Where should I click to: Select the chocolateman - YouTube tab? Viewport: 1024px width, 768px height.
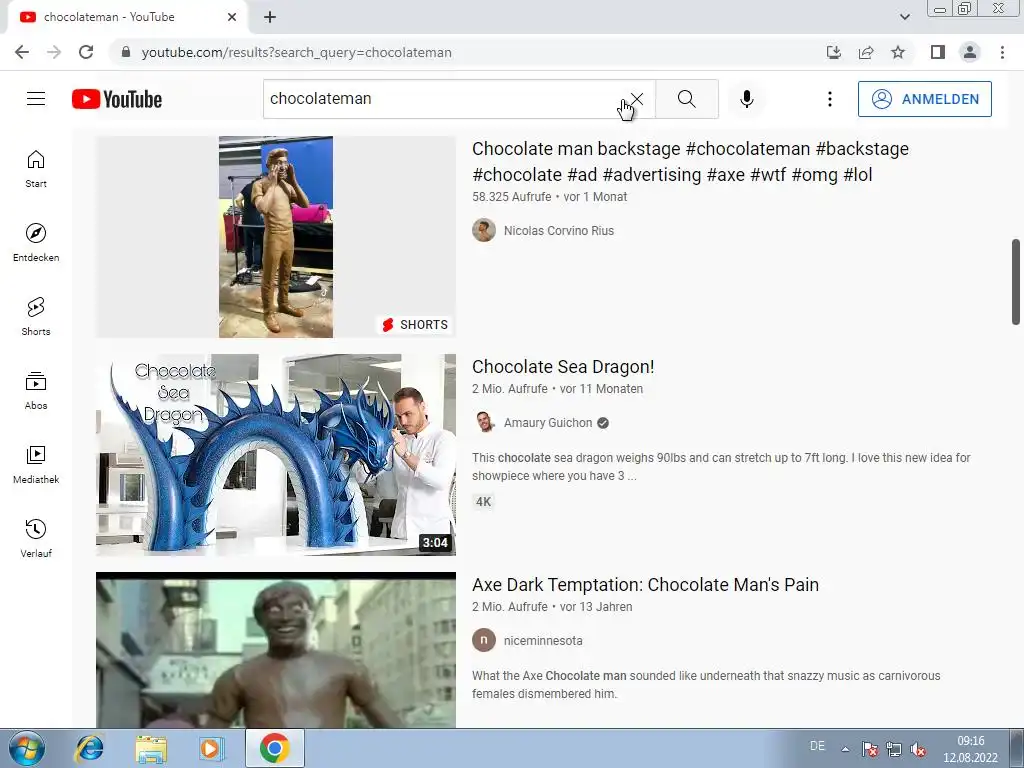[127, 18]
